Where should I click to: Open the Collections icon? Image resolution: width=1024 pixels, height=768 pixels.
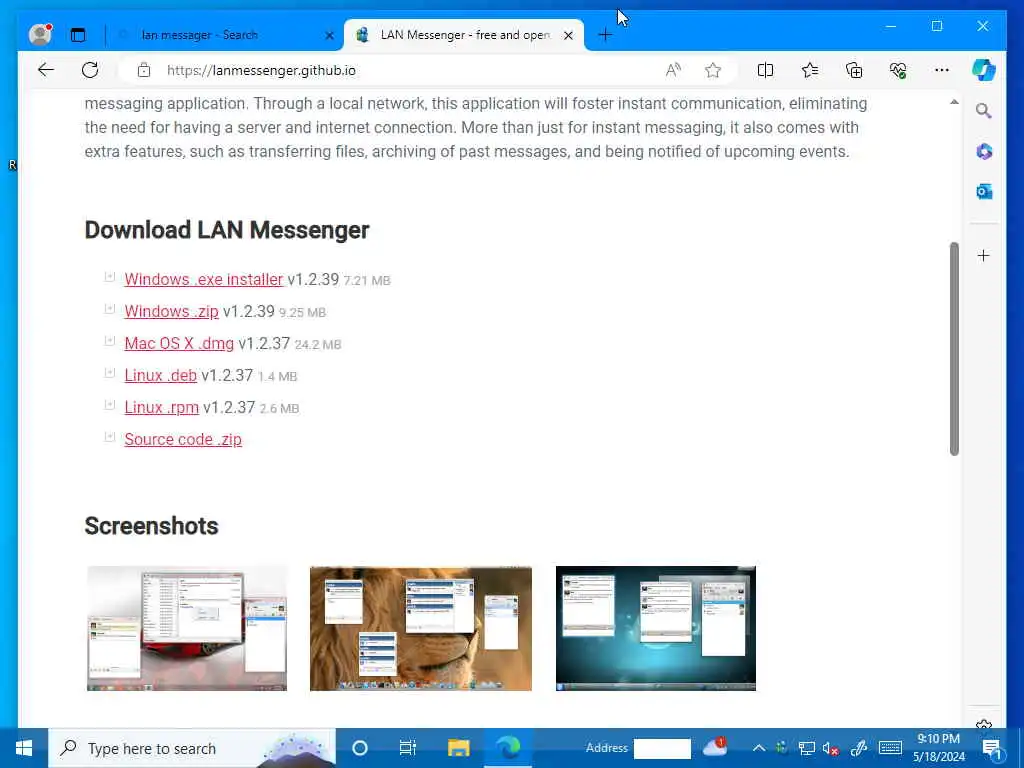pos(854,70)
